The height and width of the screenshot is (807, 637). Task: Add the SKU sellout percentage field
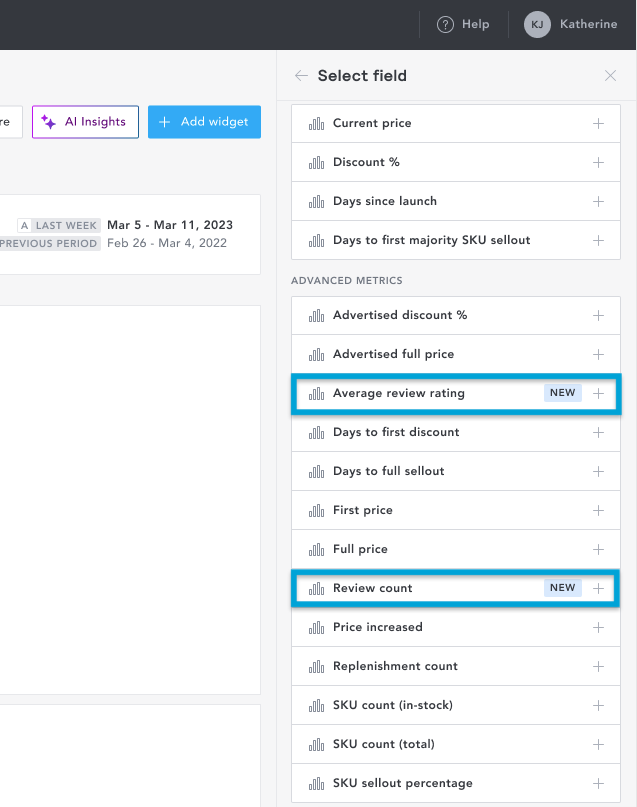[598, 783]
